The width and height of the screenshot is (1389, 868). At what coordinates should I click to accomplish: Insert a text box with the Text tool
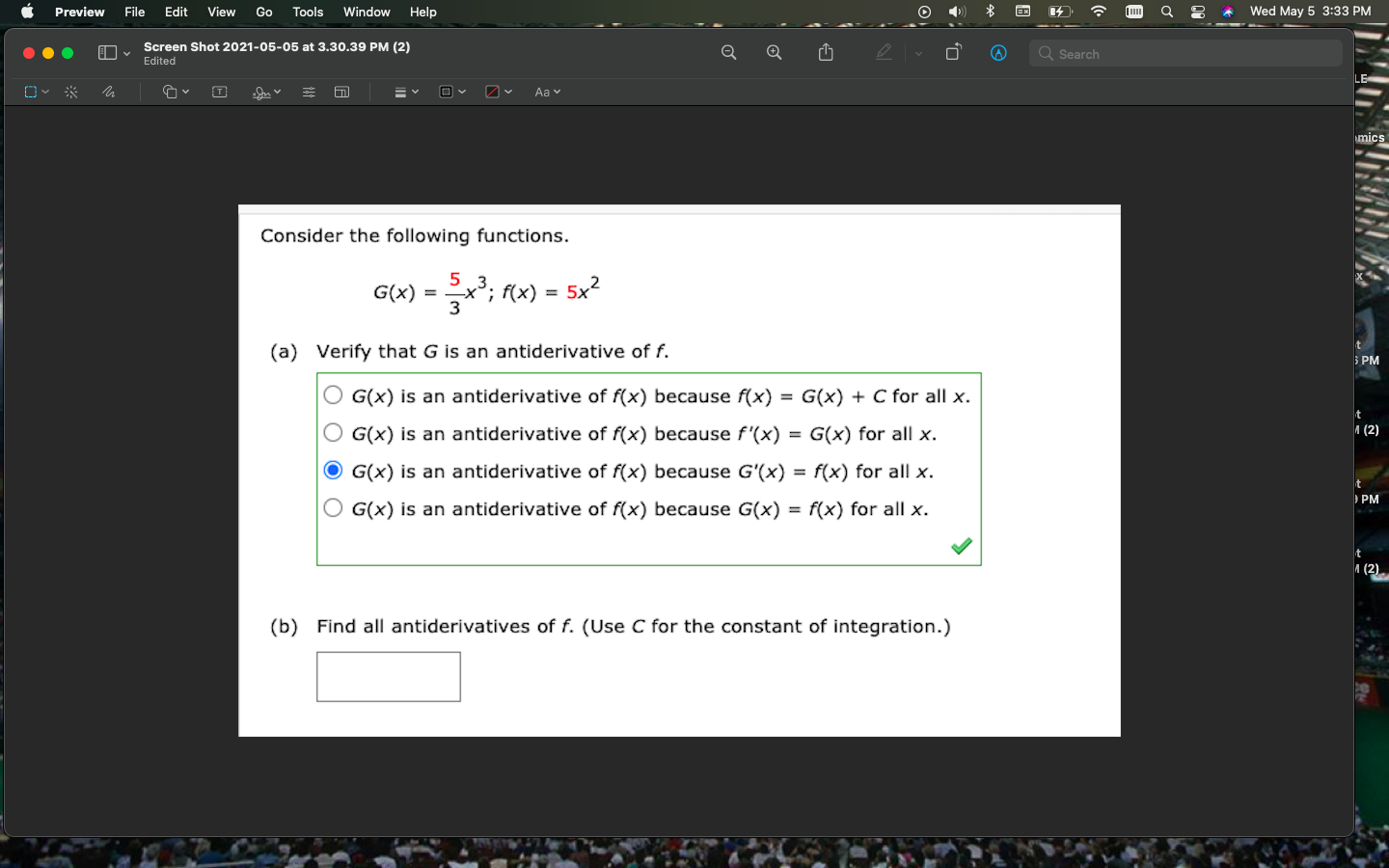tap(219, 92)
